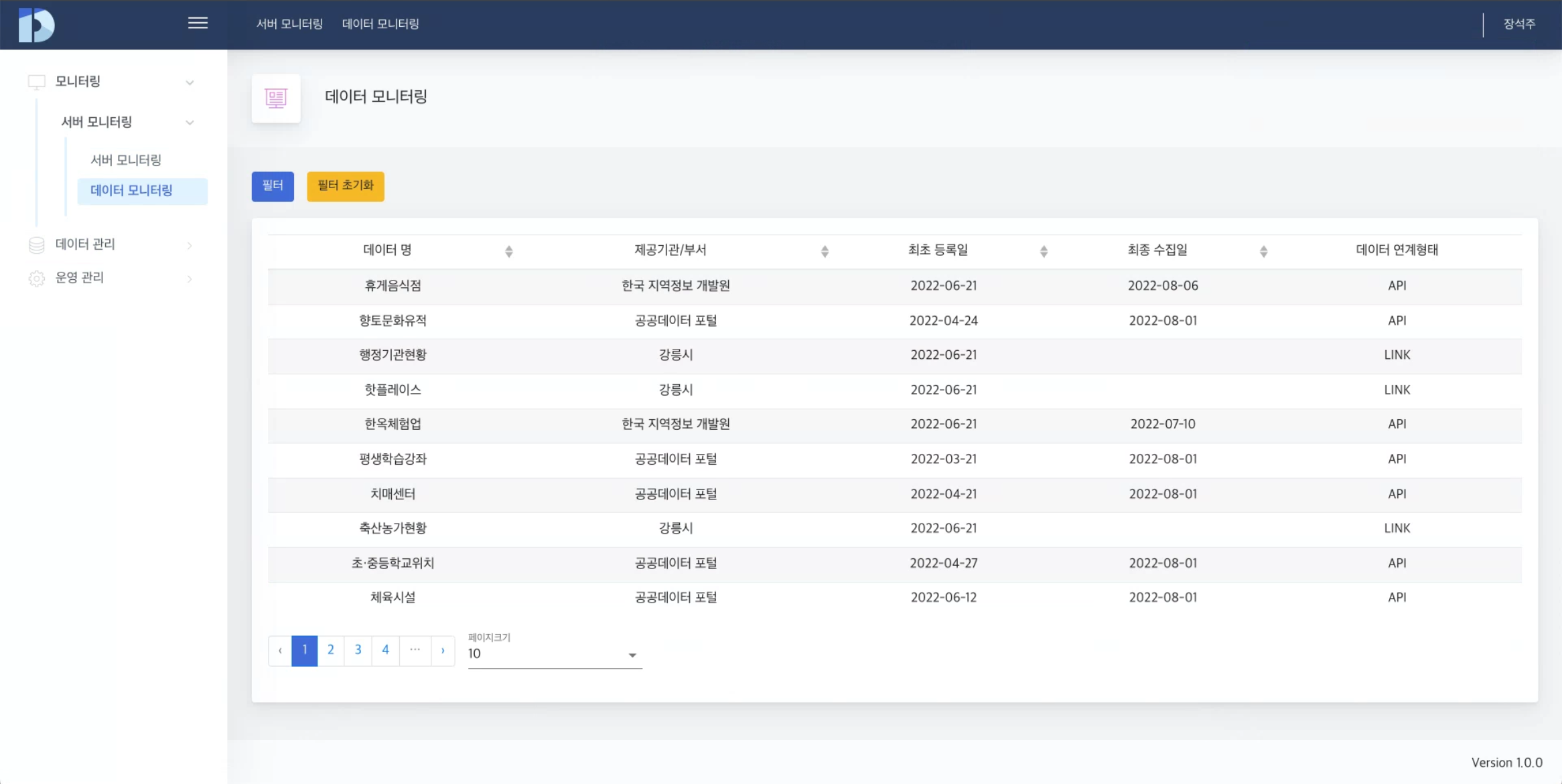1562x784 pixels.
Task: Collapse the 모니터링 sidebar section chevron
Action: point(190,82)
